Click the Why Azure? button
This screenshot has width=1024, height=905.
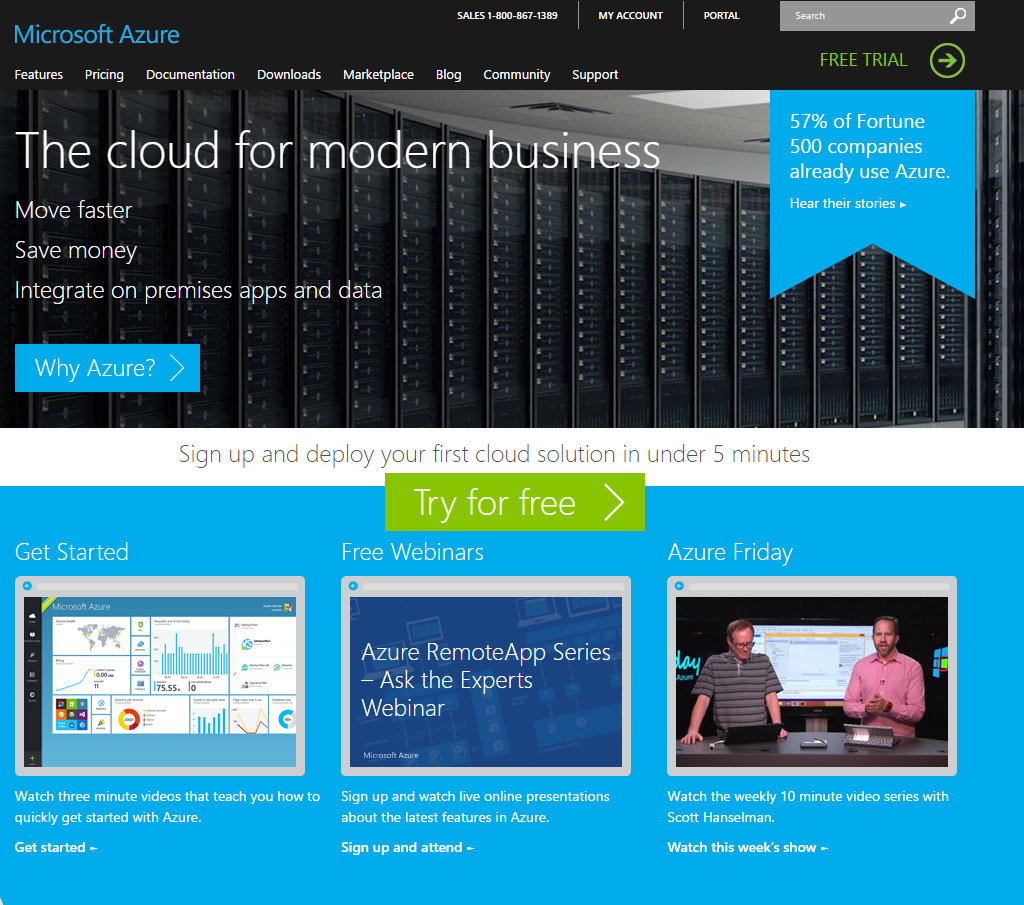[x=107, y=368]
